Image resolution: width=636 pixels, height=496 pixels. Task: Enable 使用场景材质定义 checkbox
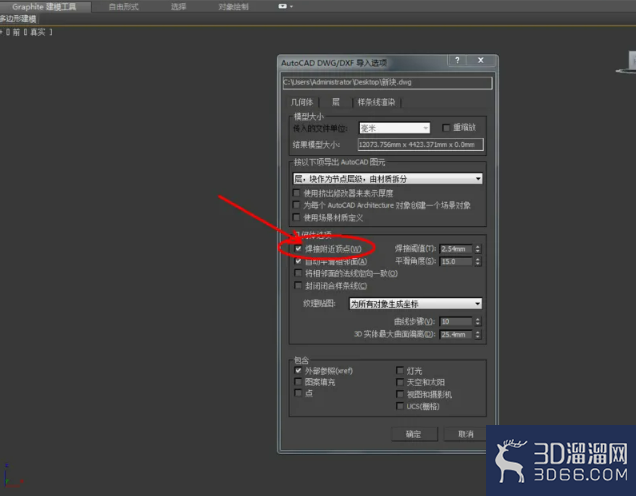click(297, 217)
